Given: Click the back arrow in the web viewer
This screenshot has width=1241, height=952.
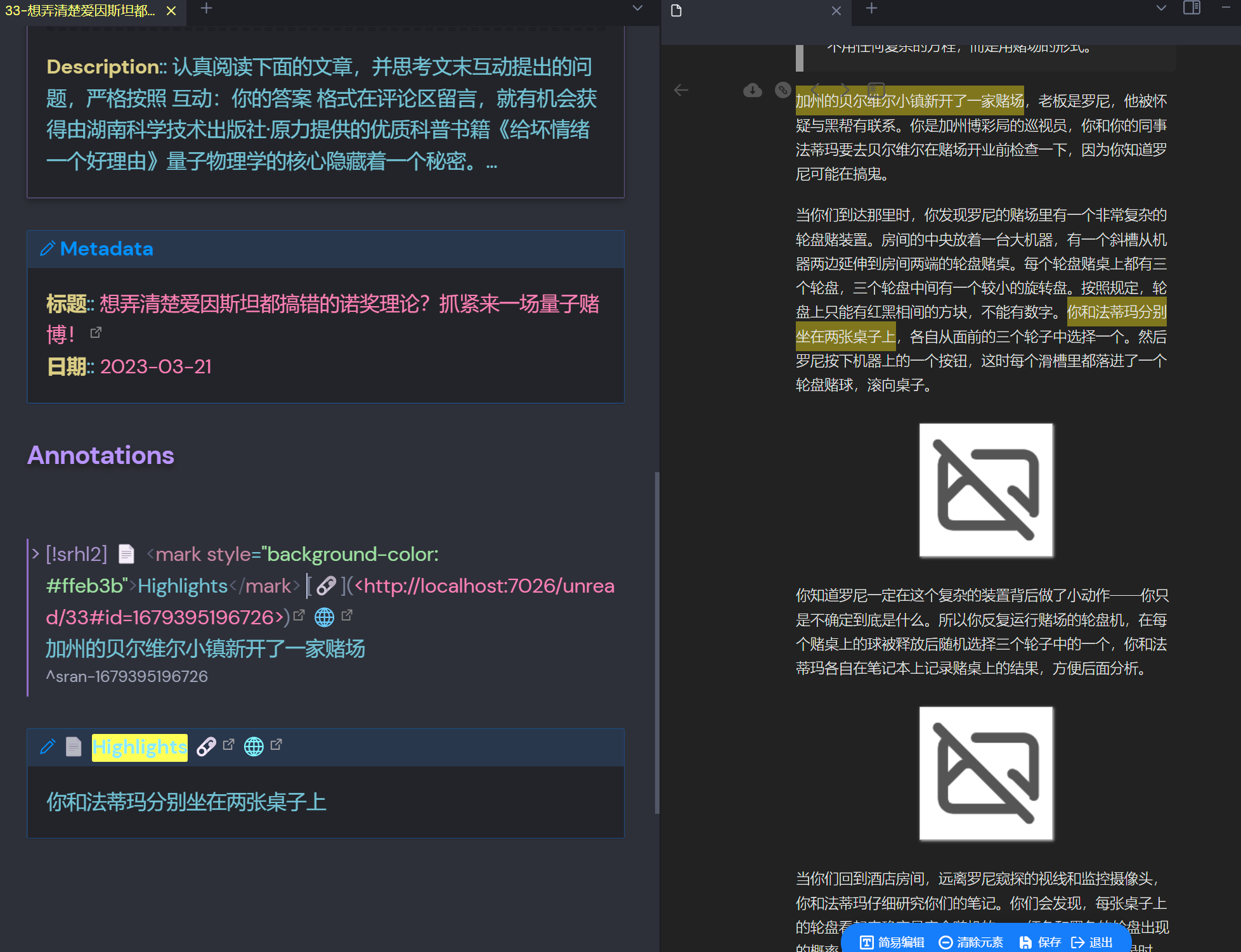Looking at the screenshot, I should coord(681,91).
